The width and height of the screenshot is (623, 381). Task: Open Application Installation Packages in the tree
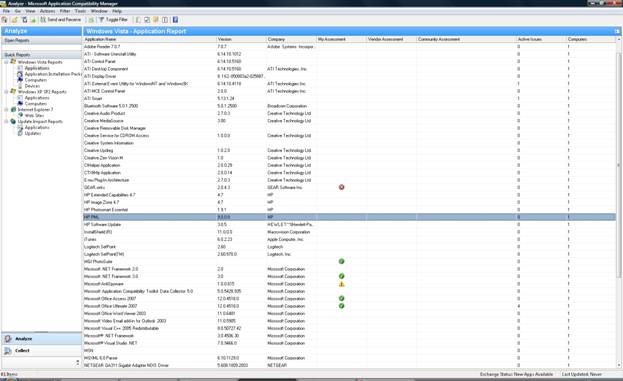53,74
